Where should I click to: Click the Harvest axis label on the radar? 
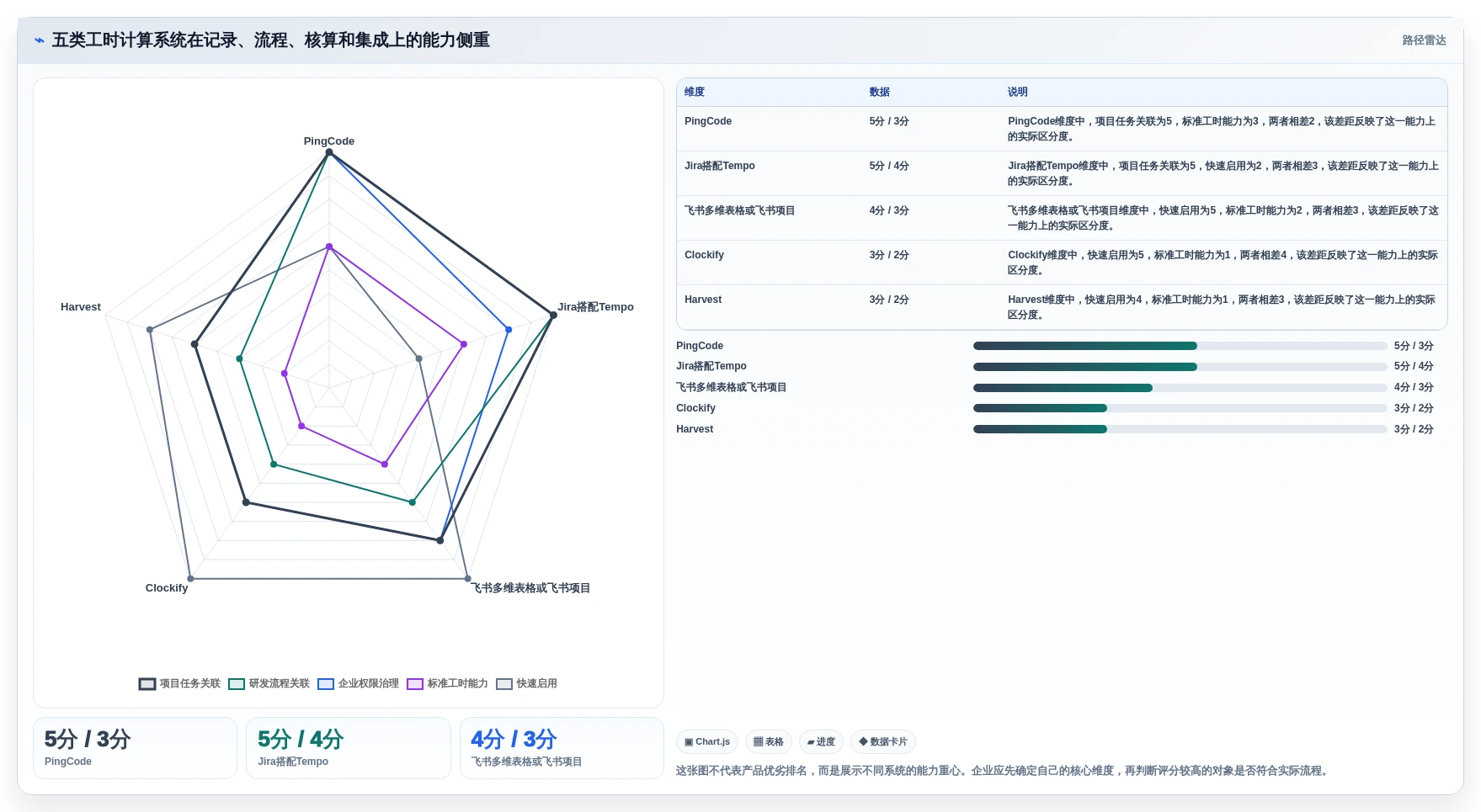click(81, 307)
